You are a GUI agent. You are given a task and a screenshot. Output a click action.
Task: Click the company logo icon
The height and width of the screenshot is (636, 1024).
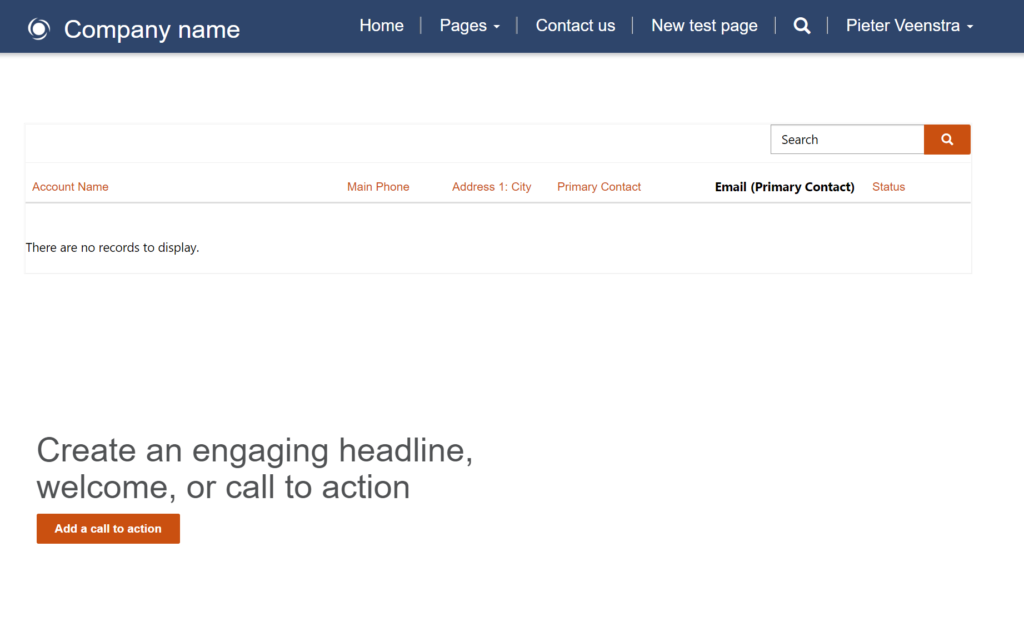pos(39,29)
